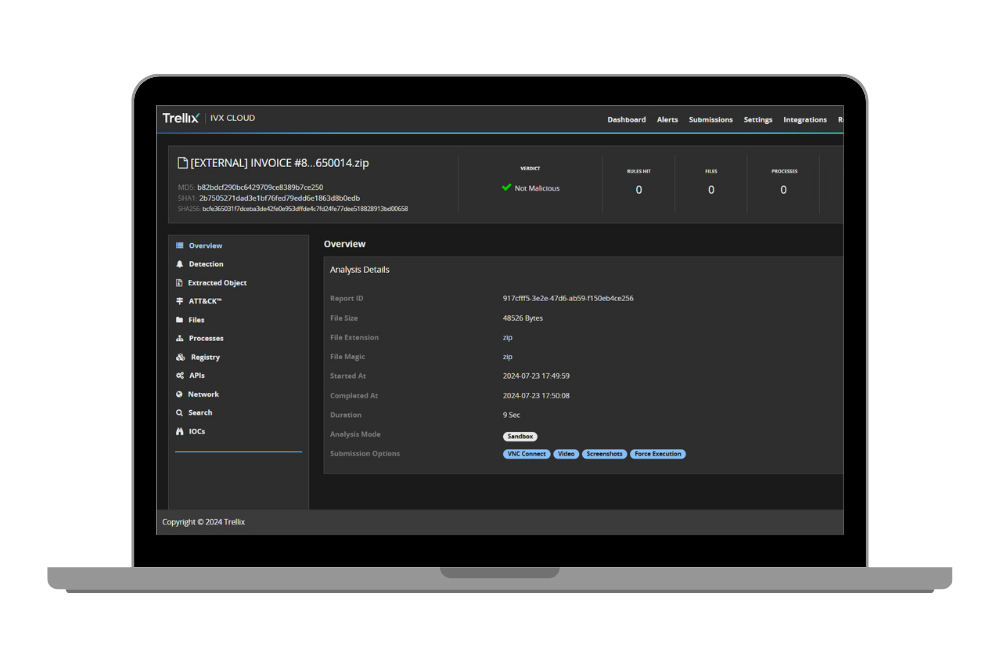Click the Network globe icon
This screenshot has width=1000, height=667.
(x=179, y=394)
